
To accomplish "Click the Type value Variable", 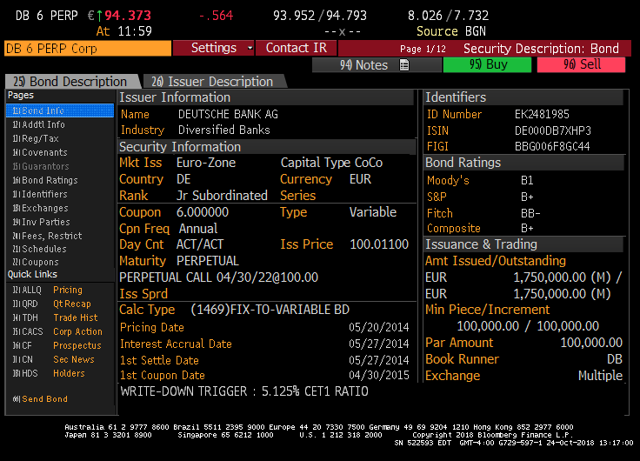I will (x=373, y=212).
